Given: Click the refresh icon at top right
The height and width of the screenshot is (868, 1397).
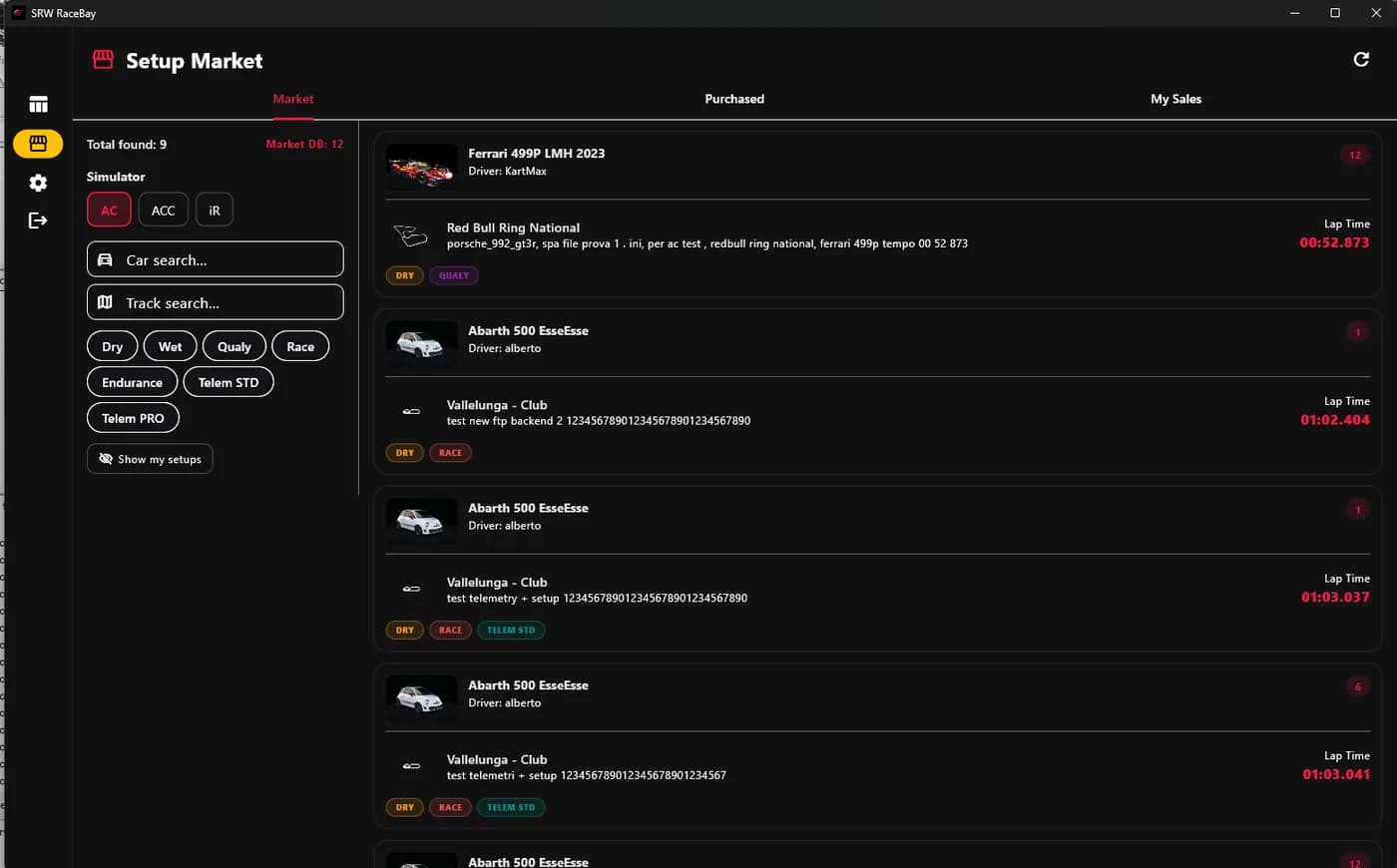Looking at the screenshot, I should 1361,60.
